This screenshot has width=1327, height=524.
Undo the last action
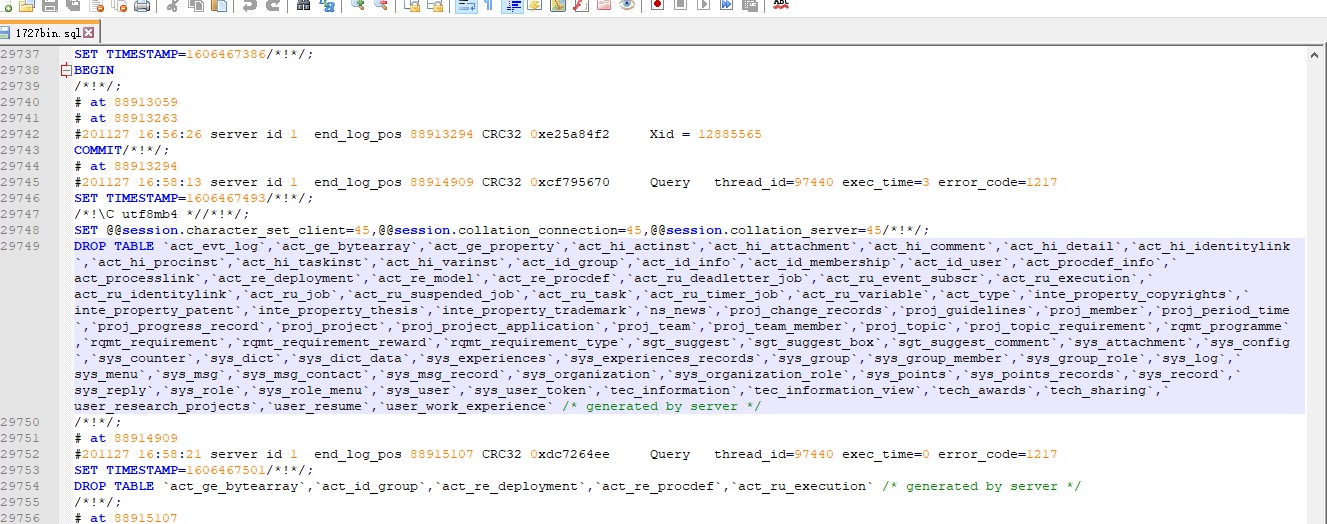point(250,5)
